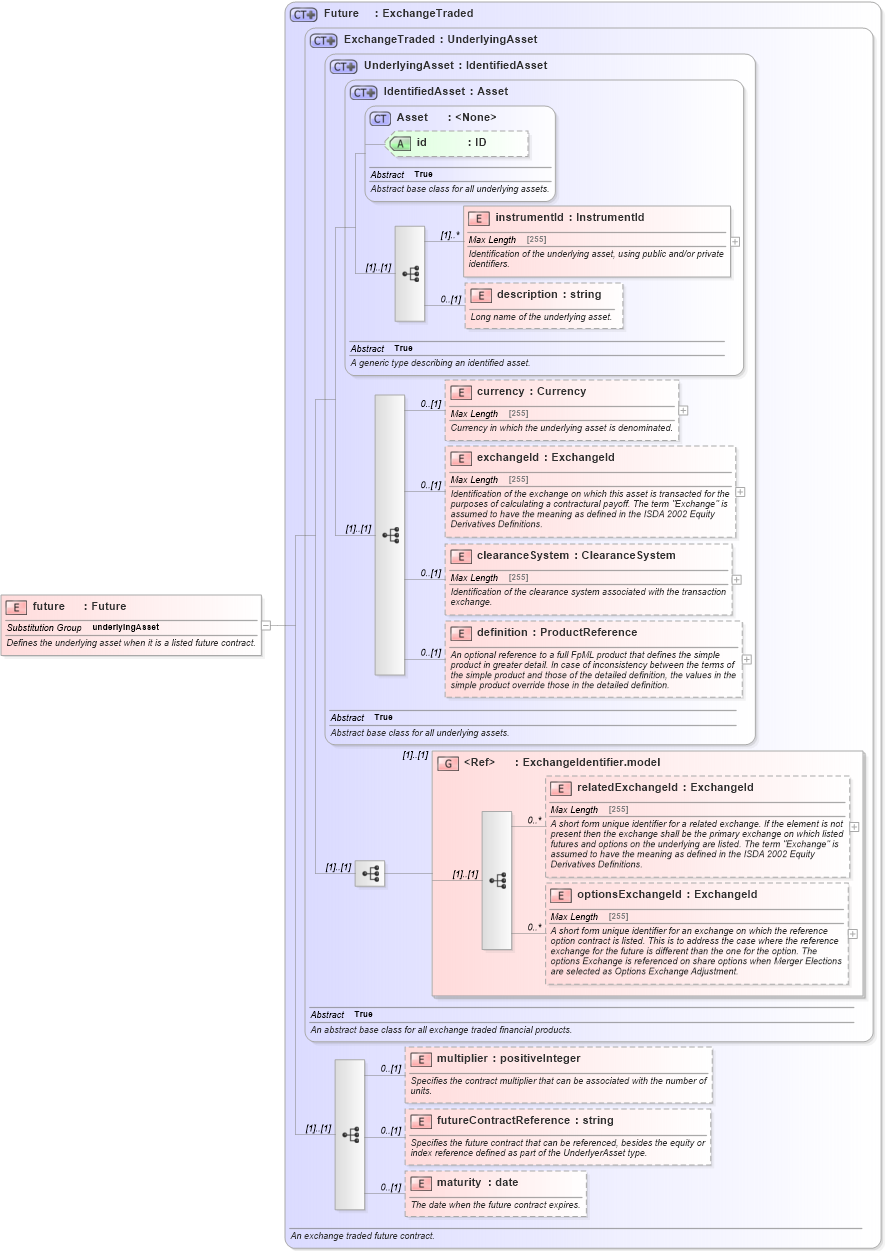Viewport: 886px width, 1251px height.
Task: Select 'maturity : date' label
Action: (477, 1183)
